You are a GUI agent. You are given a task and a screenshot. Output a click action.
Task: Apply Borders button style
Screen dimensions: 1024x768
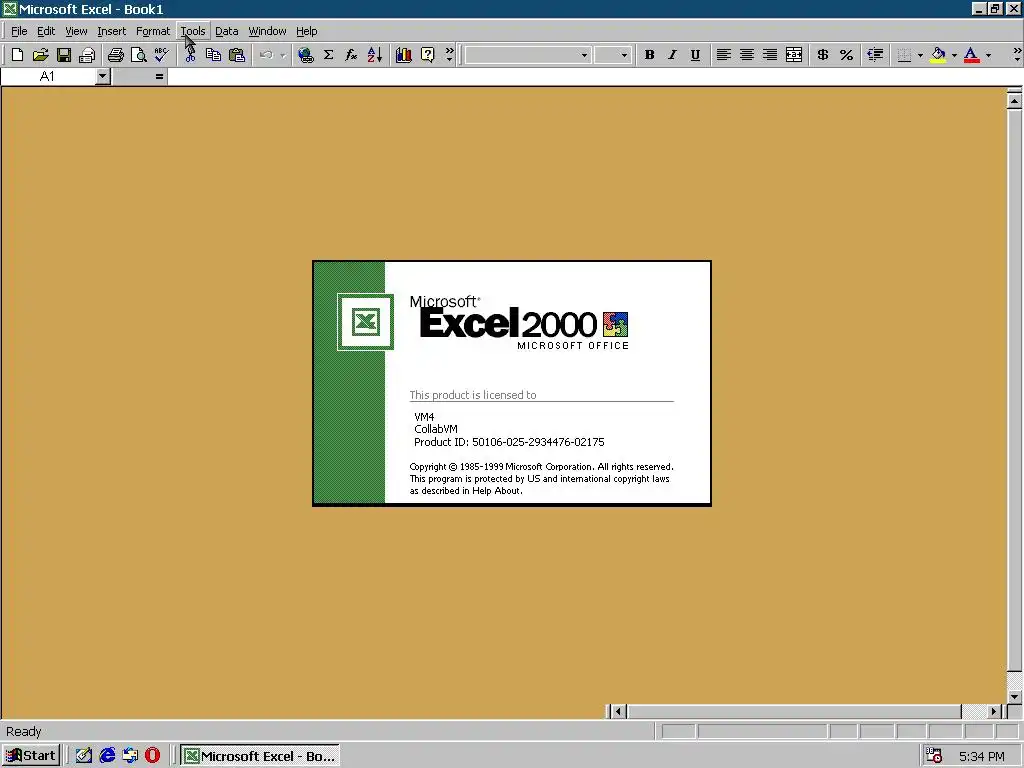click(x=904, y=56)
